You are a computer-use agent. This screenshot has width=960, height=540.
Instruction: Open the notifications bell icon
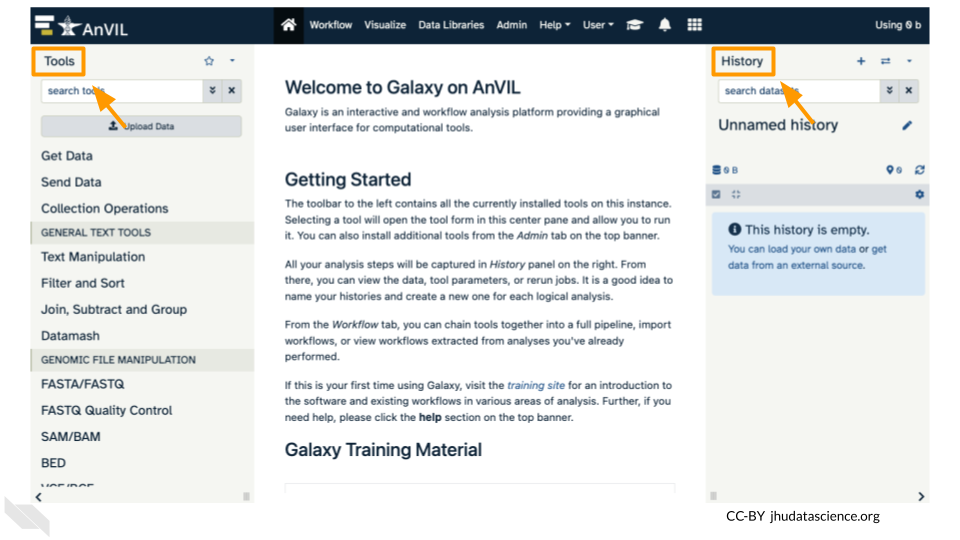point(664,24)
